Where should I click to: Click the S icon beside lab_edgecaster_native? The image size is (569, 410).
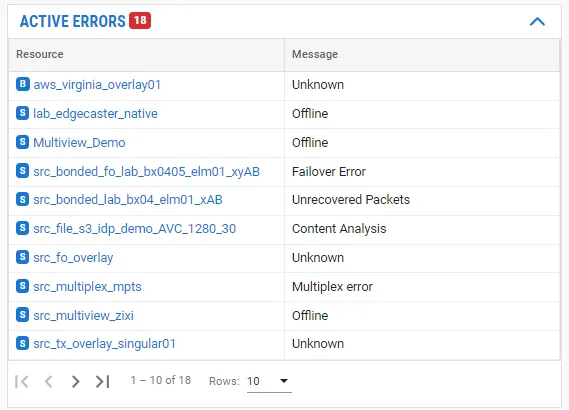pyautogui.click(x=22, y=113)
